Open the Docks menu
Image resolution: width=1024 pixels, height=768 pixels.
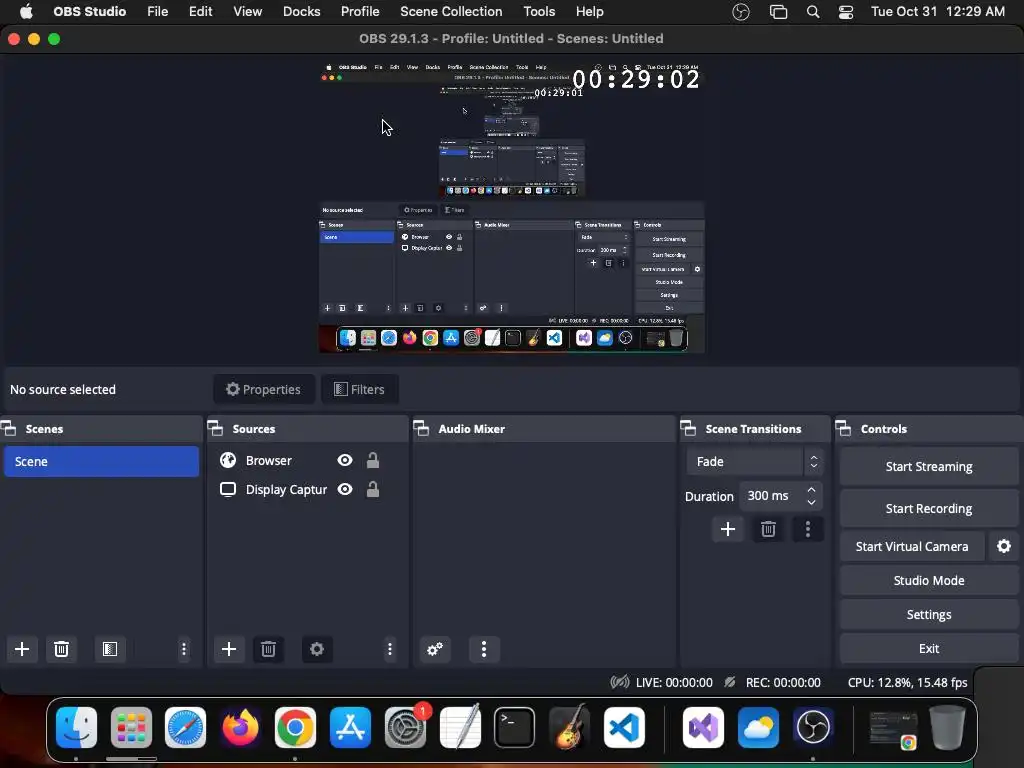[302, 12]
